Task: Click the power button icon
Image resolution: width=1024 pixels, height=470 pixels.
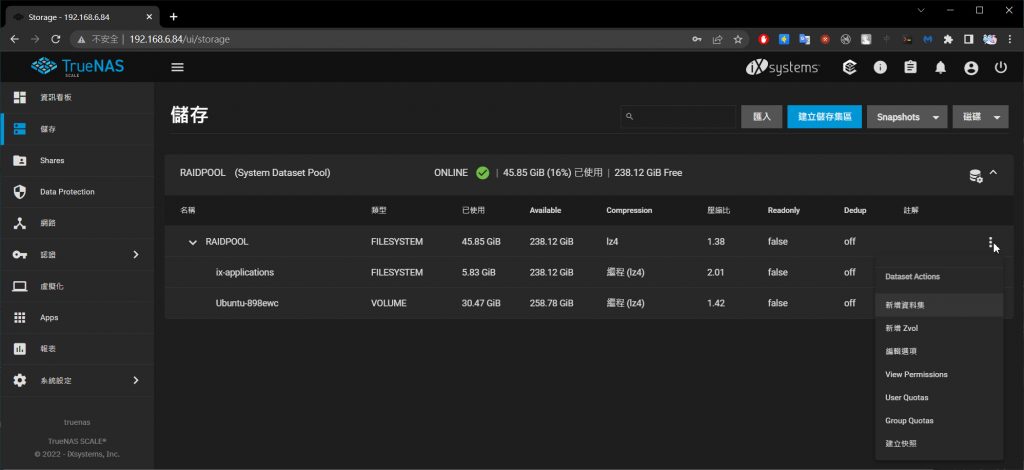Action: tap(1001, 68)
